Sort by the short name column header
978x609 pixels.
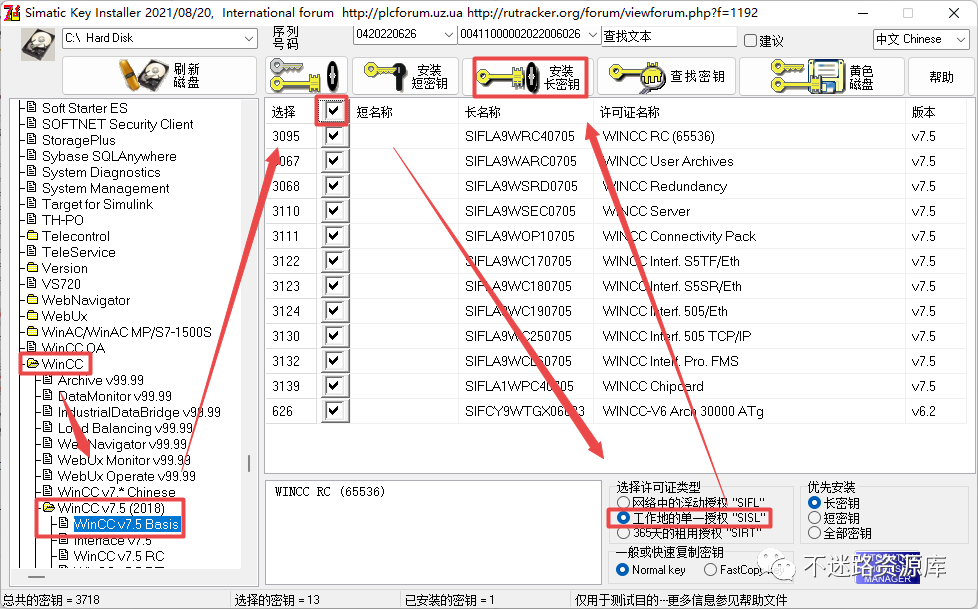(405, 112)
